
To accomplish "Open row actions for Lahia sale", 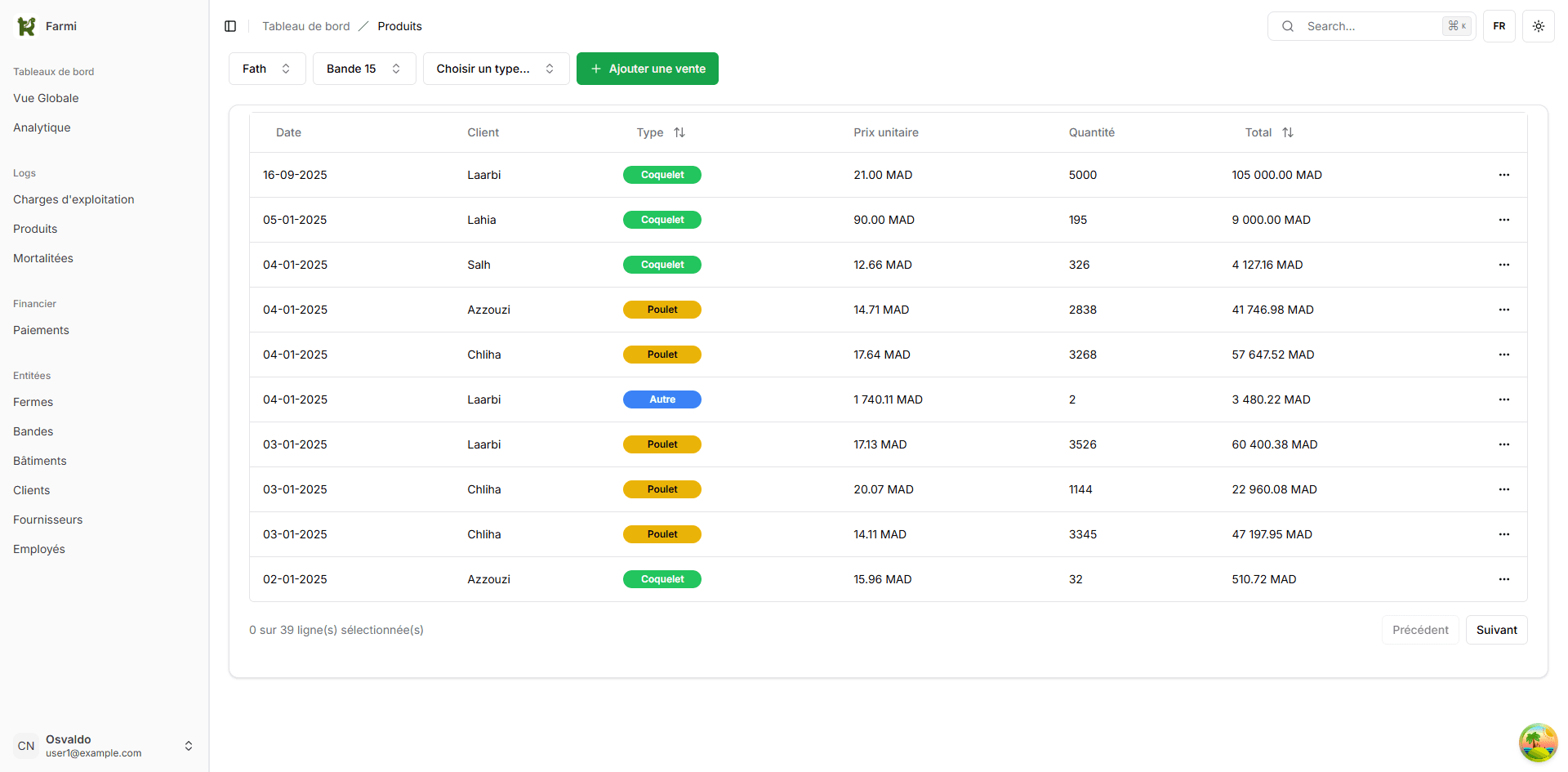I will 1503,220.
